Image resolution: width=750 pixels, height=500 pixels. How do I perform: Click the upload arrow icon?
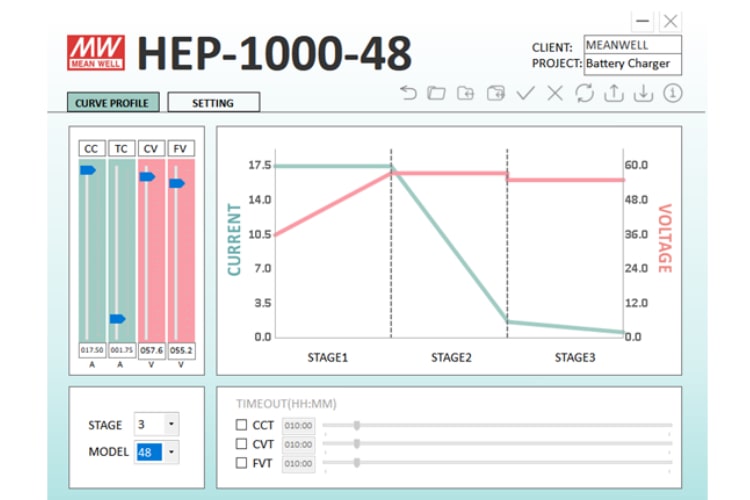[614, 93]
